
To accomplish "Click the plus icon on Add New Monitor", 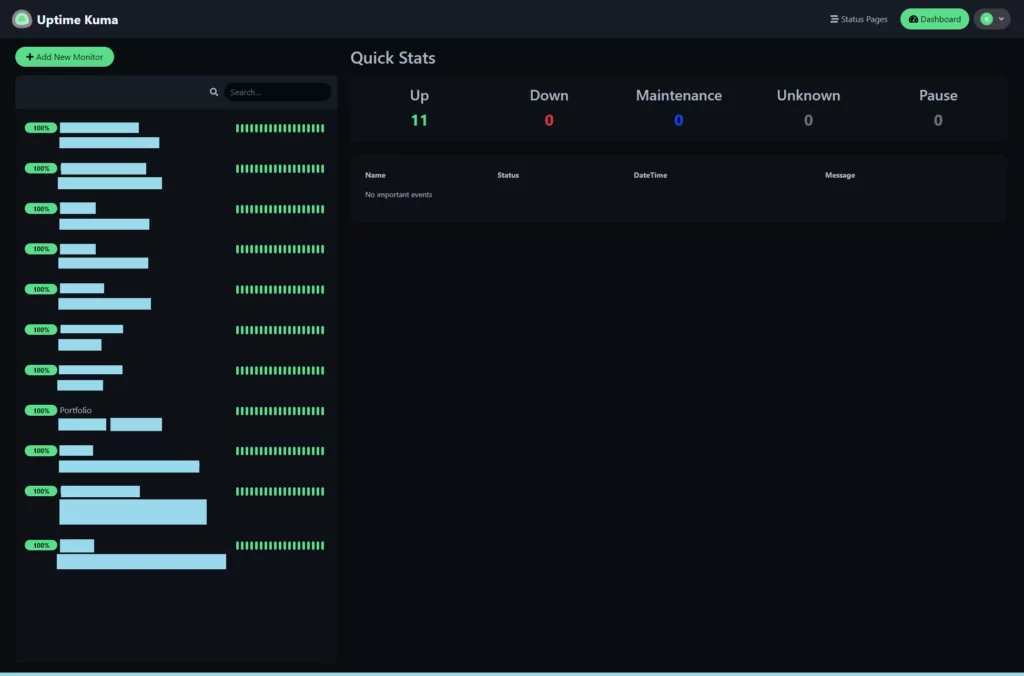I will tap(30, 57).
